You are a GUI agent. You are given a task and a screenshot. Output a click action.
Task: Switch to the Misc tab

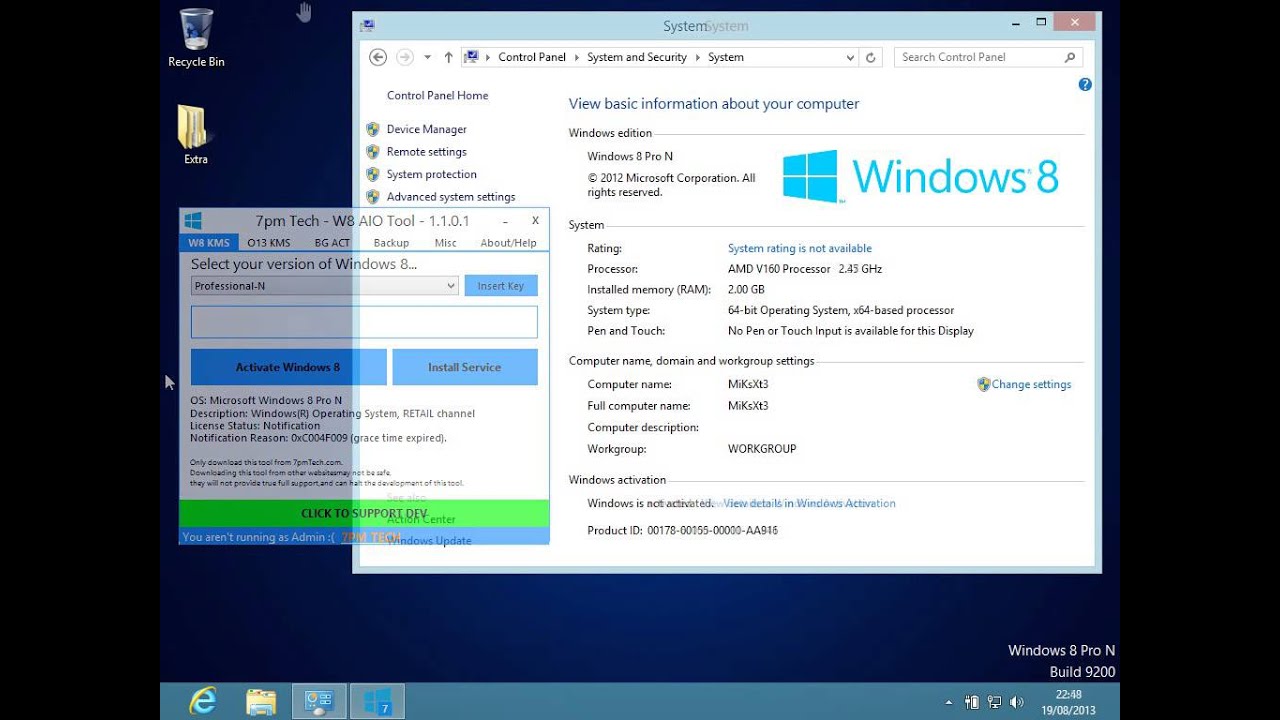(446, 243)
